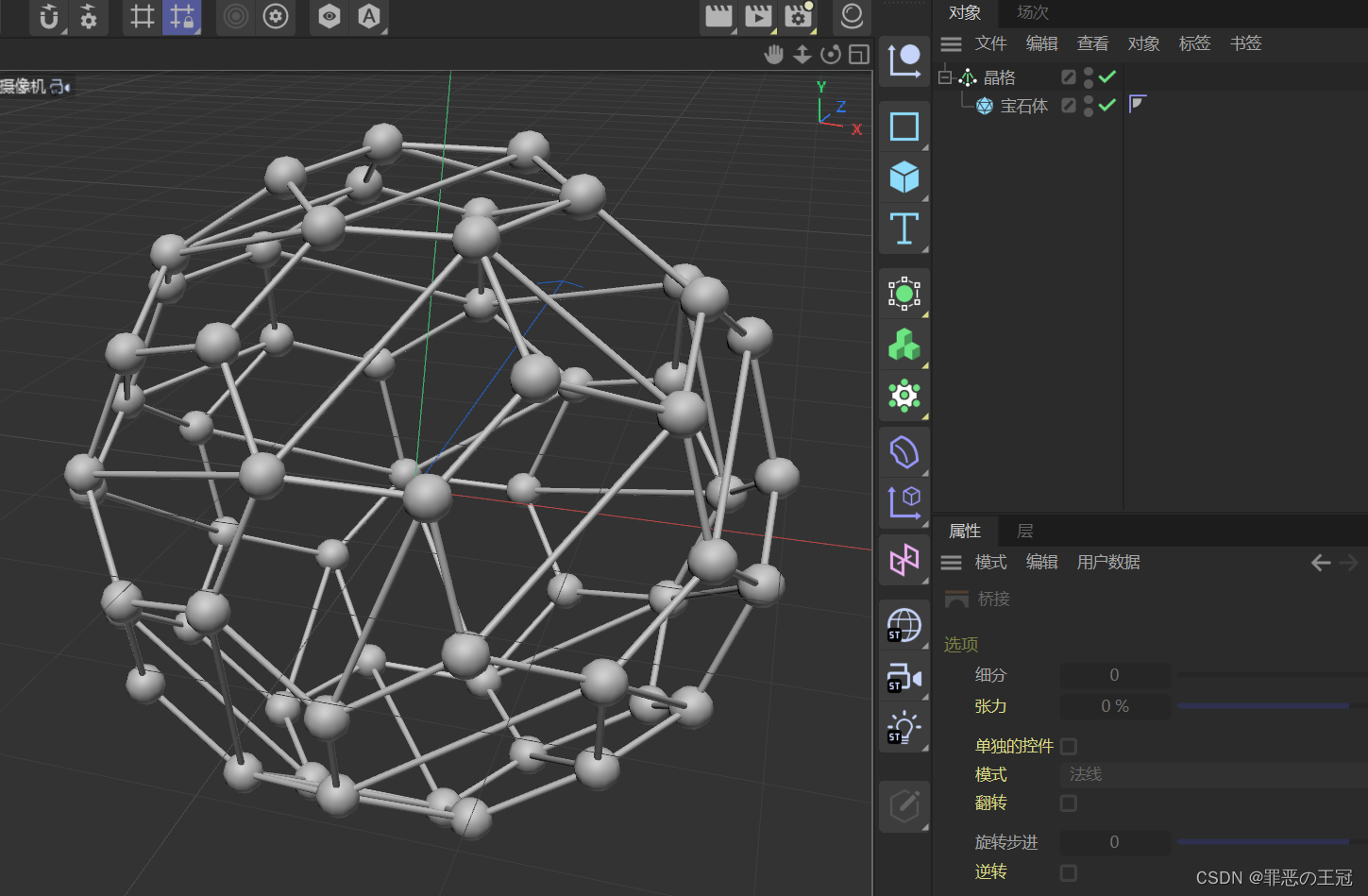Image resolution: width=1368 pixels, height=896 pixels.
Task: Toggle the viewport layout maximize icon
Action: click(x=858, y=55)
